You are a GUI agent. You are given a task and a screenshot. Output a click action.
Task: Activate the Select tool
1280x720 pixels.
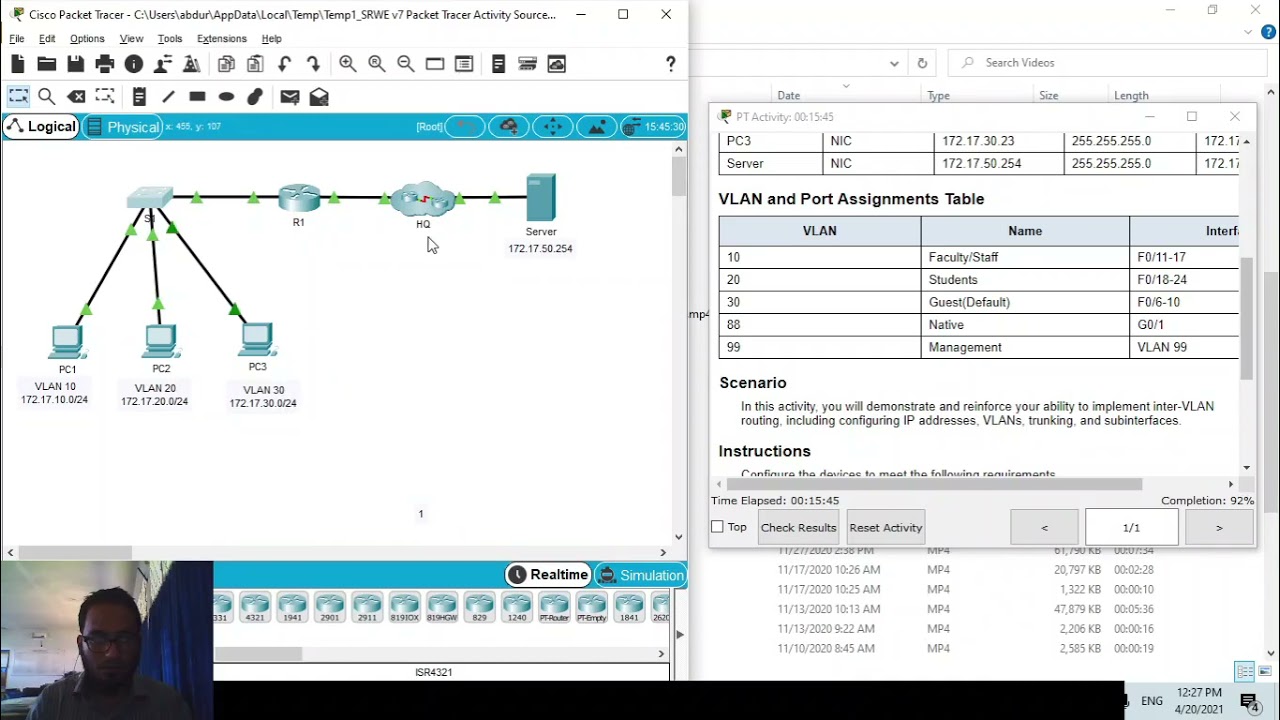[18, 97]
